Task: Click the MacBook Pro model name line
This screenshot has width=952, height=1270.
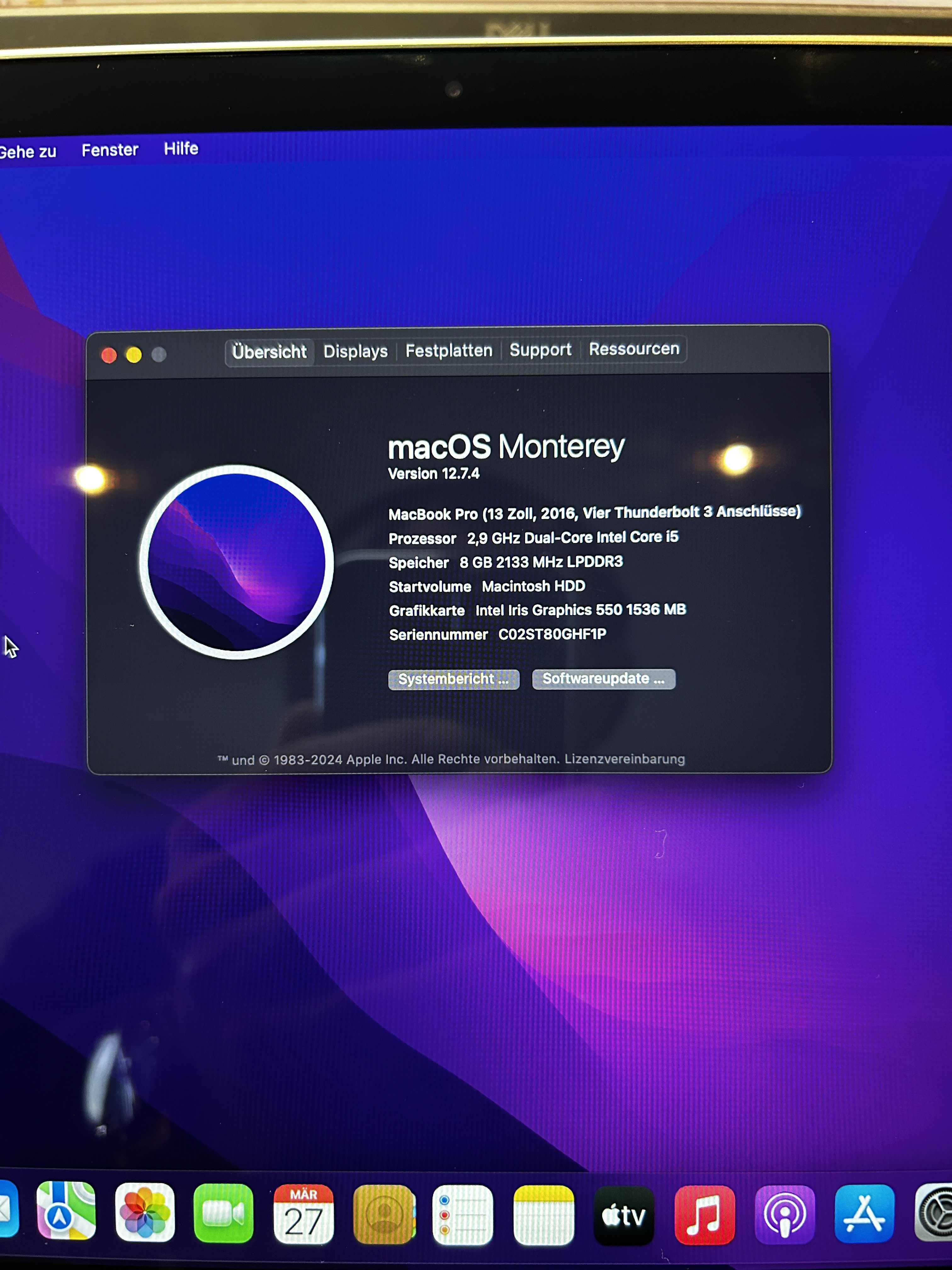Action: pos(594,513)
